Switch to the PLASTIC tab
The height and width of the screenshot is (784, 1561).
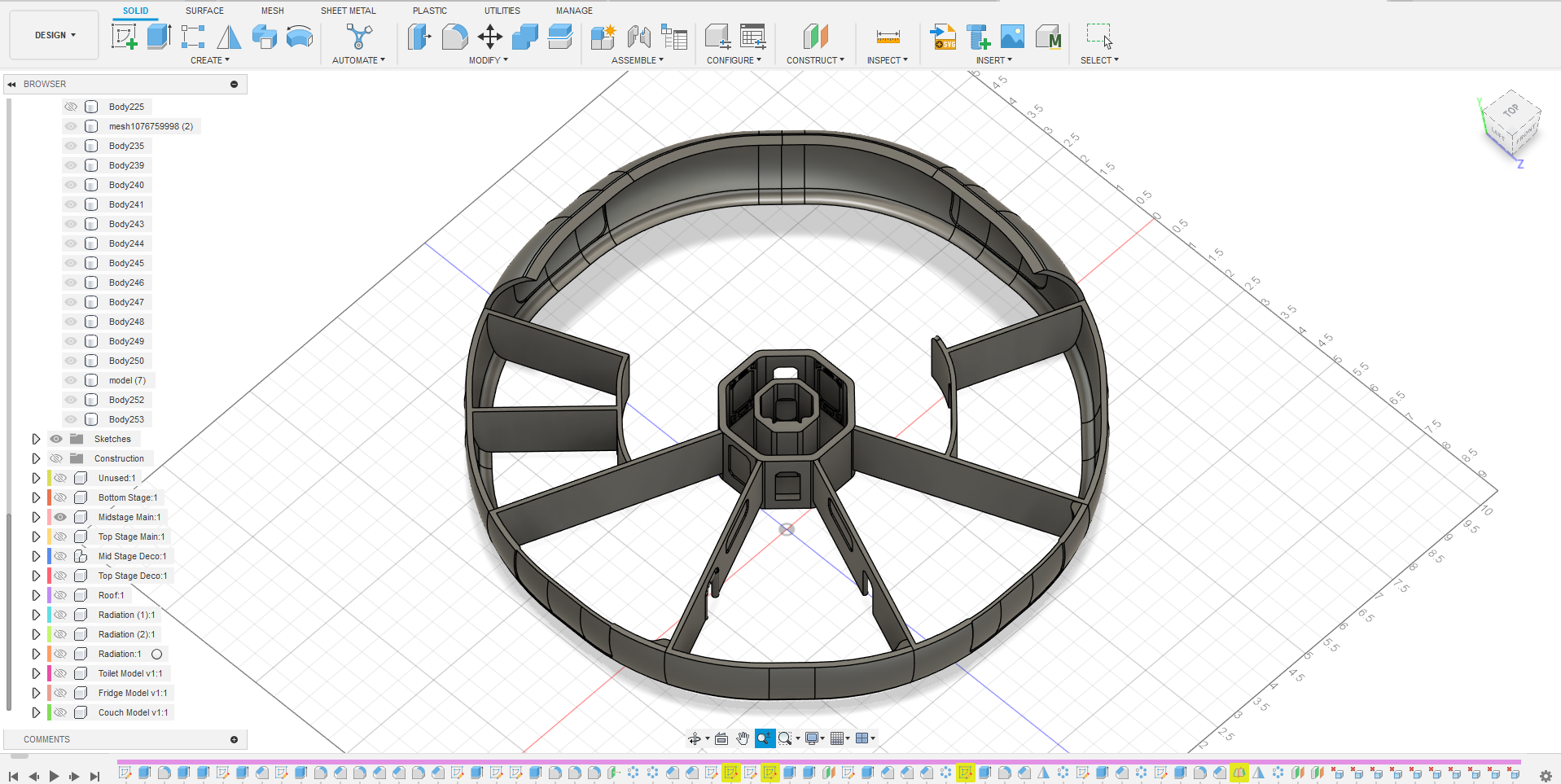(430, 11)
